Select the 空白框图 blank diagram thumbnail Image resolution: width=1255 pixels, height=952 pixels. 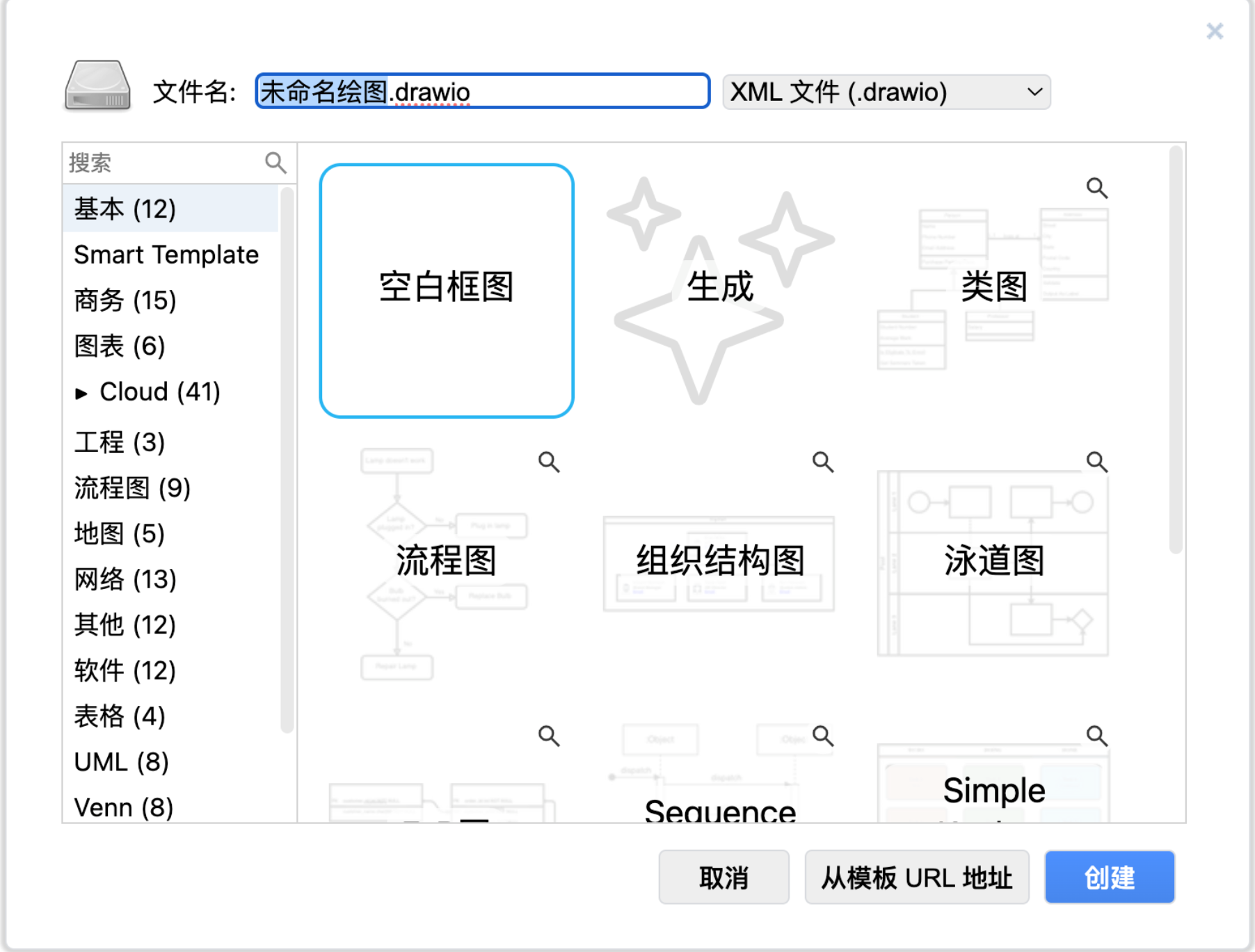pyautogui.click(x=447, y=291)
